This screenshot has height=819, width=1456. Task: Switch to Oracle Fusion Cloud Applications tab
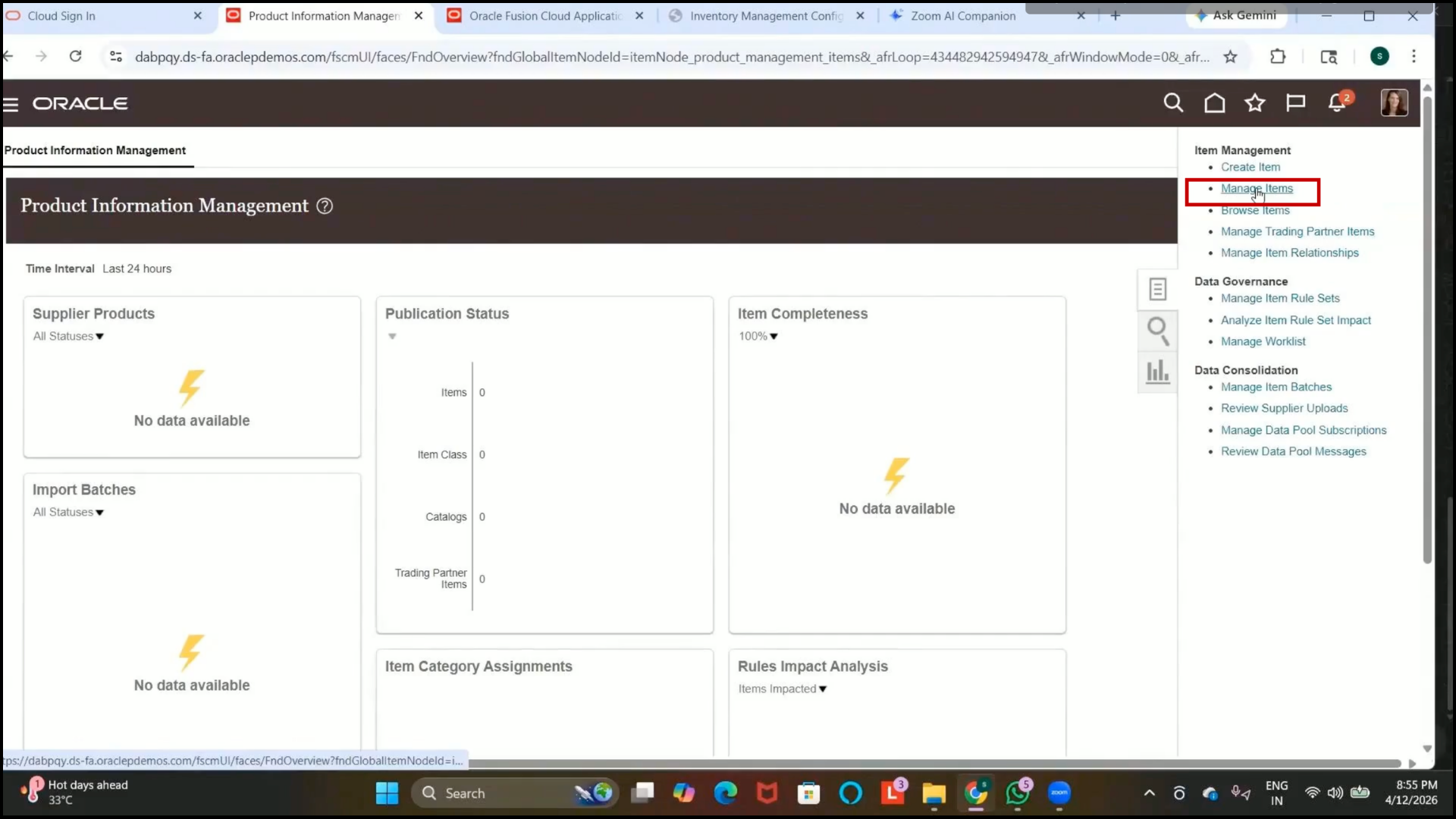coord(544,16)
